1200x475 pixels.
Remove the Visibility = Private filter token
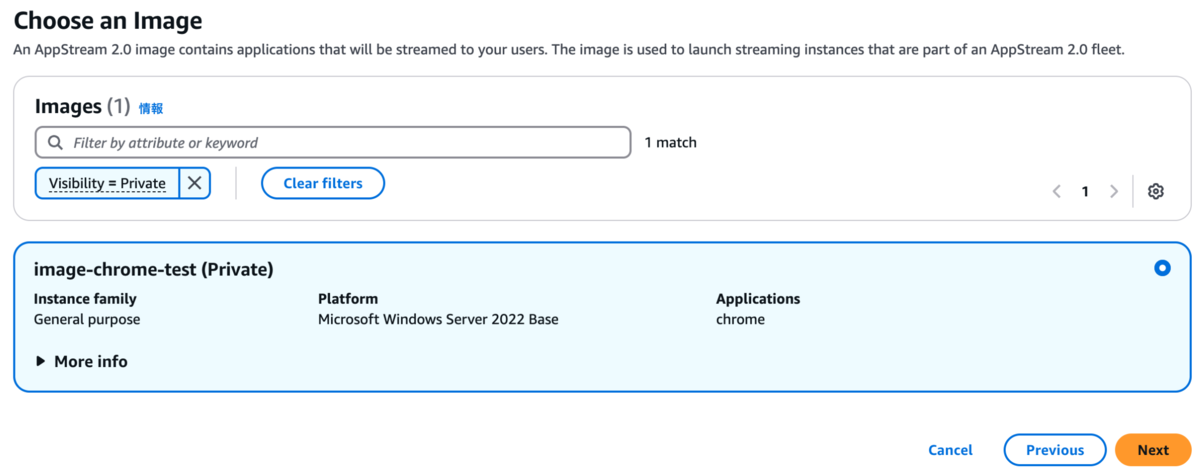point(195,183)
